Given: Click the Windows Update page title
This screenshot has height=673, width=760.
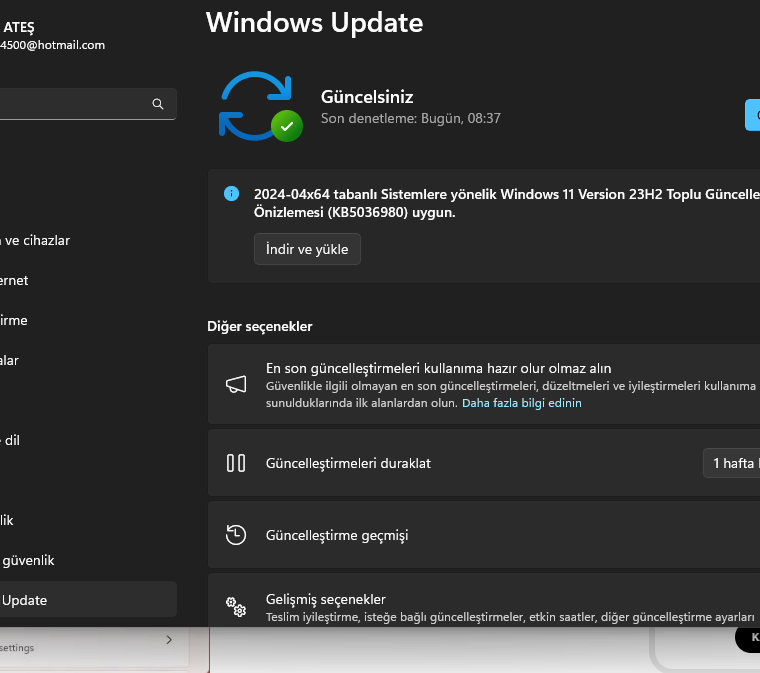Looking at the screenshot, I should coord(315,23).
